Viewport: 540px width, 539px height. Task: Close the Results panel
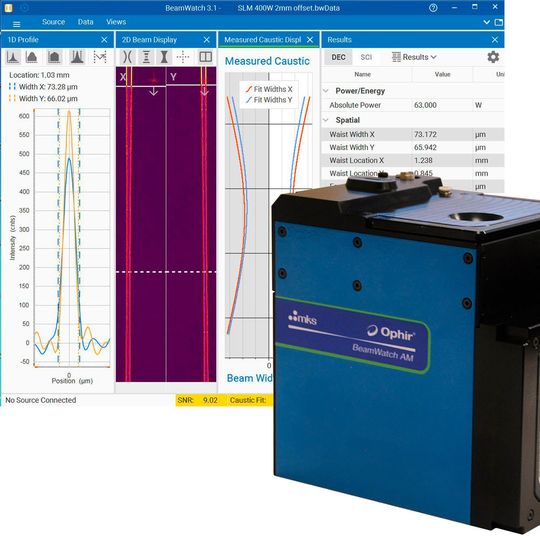pos(495,40)
